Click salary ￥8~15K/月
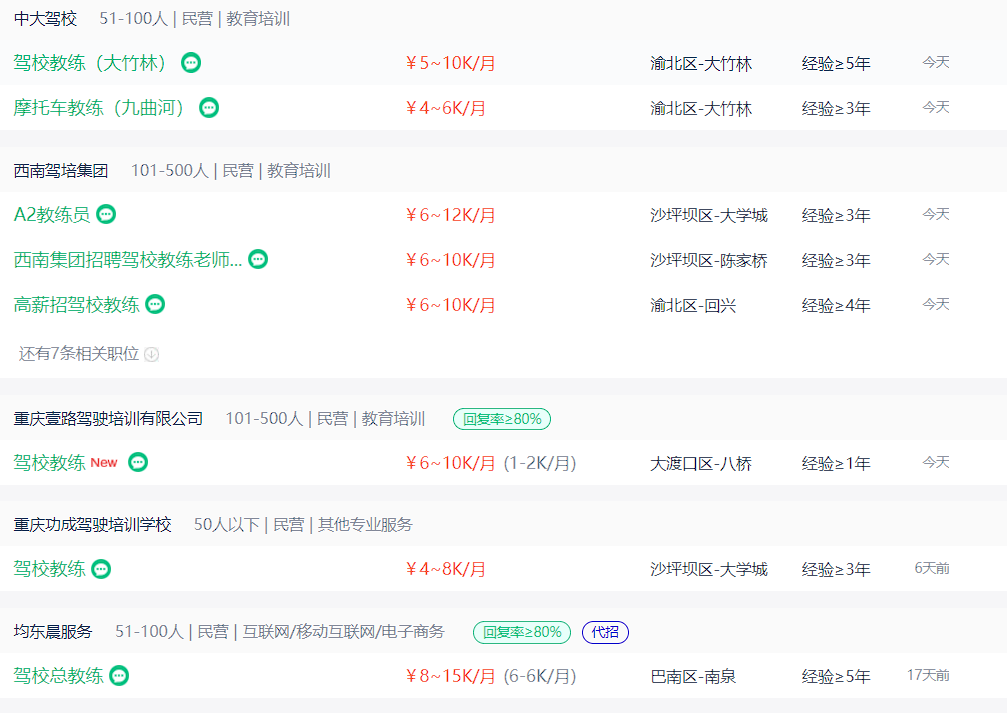1007x713 pixels. point(450,676)
